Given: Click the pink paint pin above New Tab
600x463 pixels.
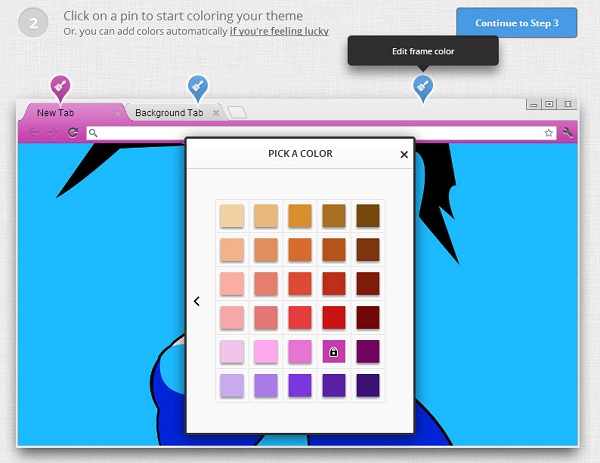Looking at the screenshot, I should pyautogui.click(x=60, y=87).
